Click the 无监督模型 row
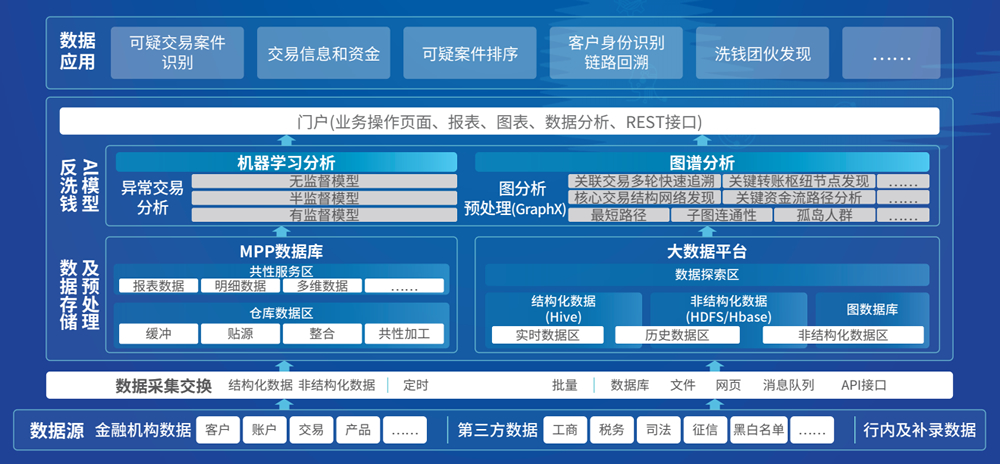The height and width of the screenshot is (464, 1000). pos(323,182)
